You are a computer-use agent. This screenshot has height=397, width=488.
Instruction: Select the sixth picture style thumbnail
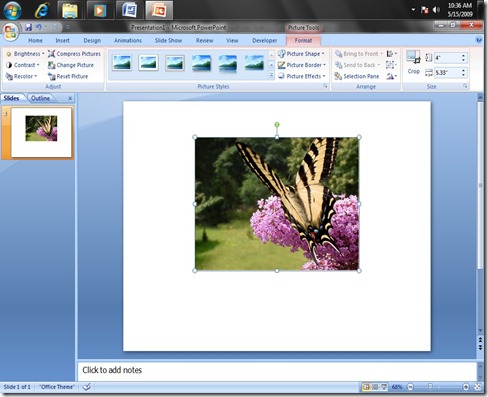[254, 63]
